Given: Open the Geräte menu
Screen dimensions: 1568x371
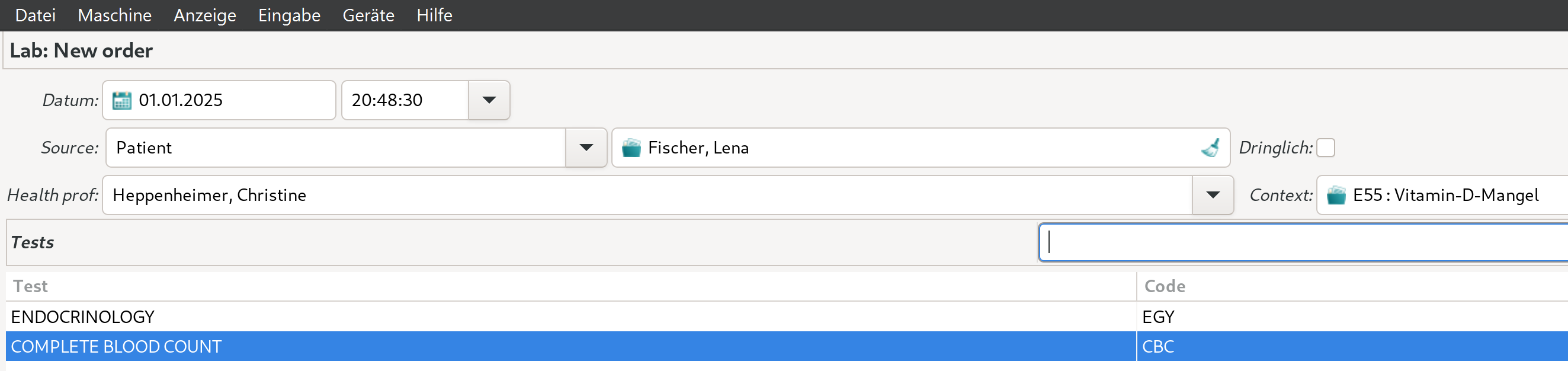Looking at the screenshot, I should pyautogui.click(x=368, y=15).
